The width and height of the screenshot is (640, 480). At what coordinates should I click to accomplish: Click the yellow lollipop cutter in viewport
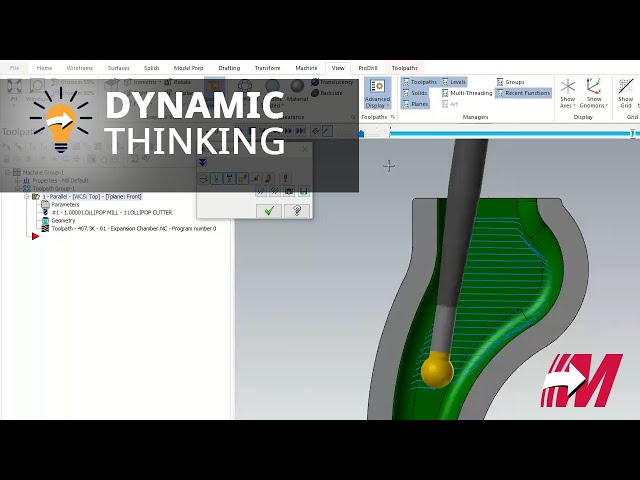pyautogui.click(x=437, y=370)
